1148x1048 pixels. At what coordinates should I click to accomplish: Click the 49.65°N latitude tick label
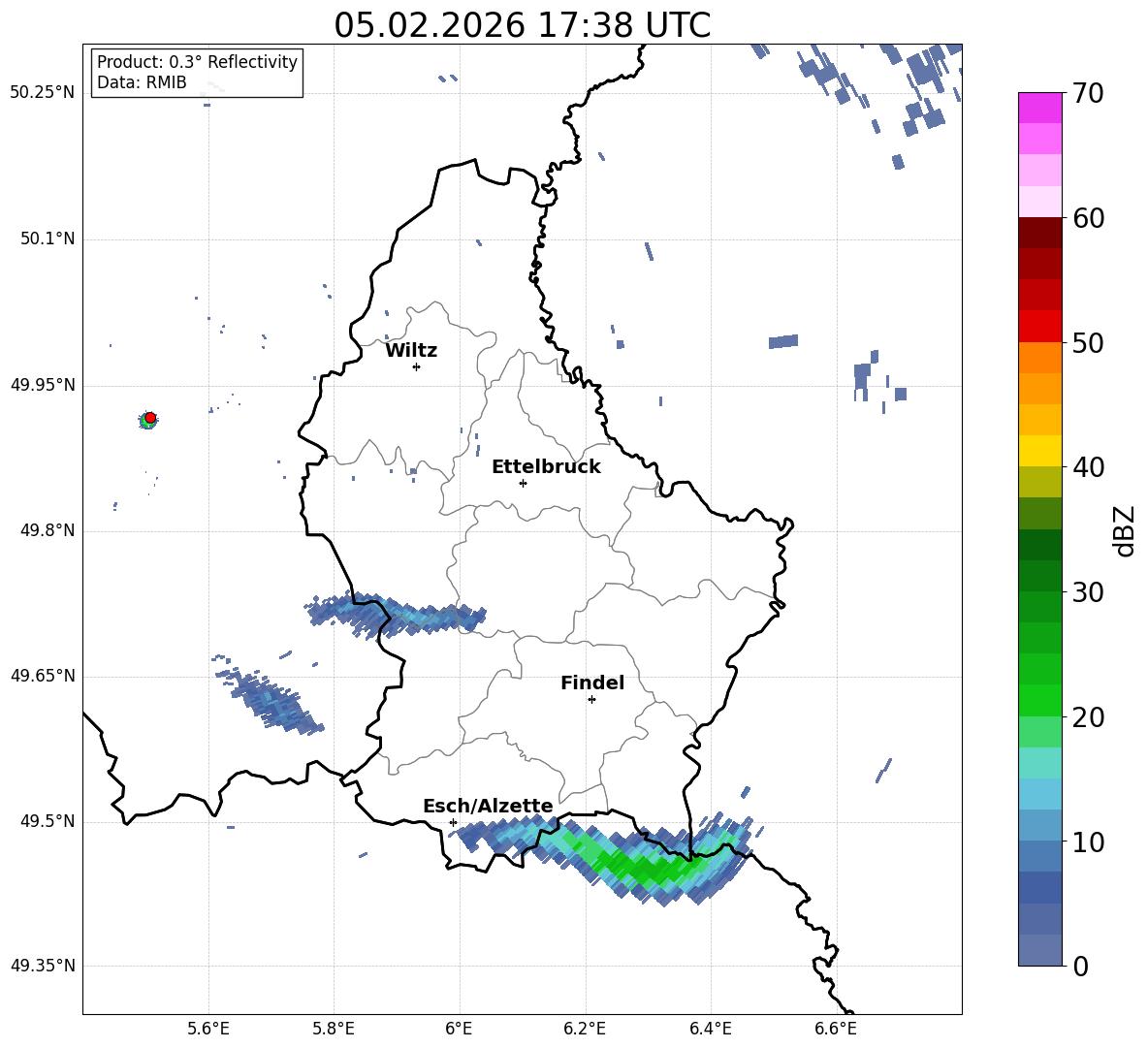click(x=43, y=676)
